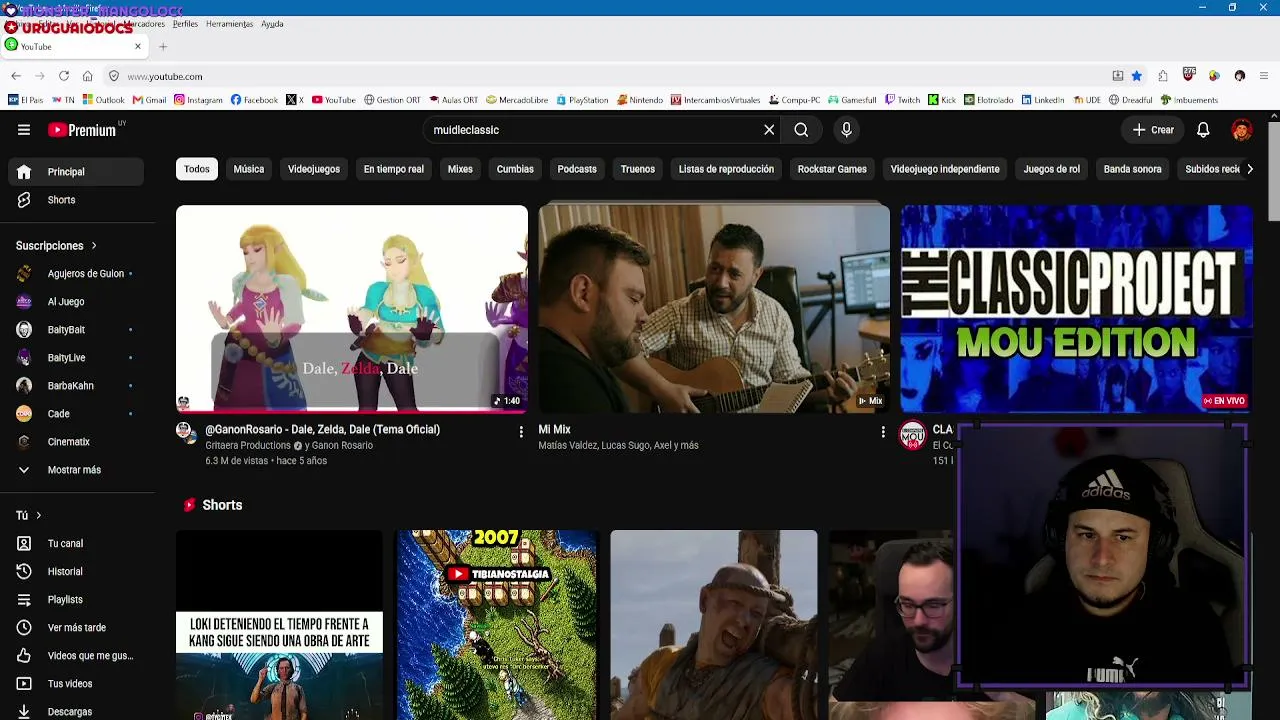The image size is (1280, 720).
Task: Select the En tiempo real chip
Action: pos(394,169)
